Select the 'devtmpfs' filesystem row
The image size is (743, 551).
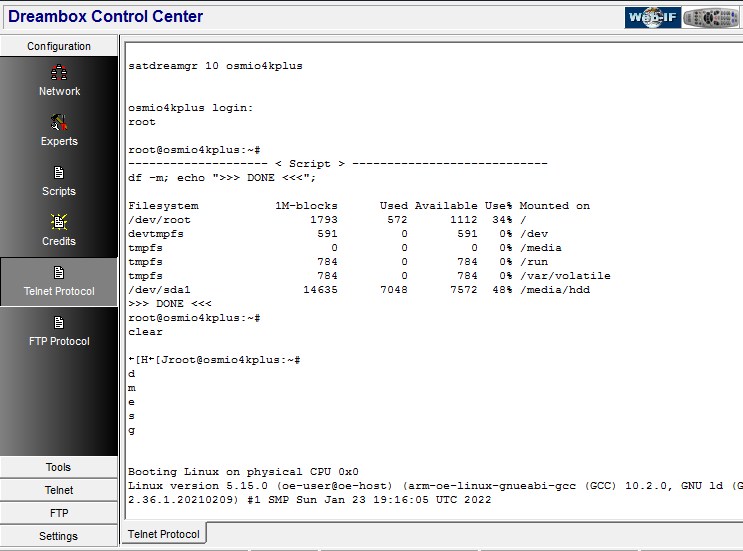[338, 234]
